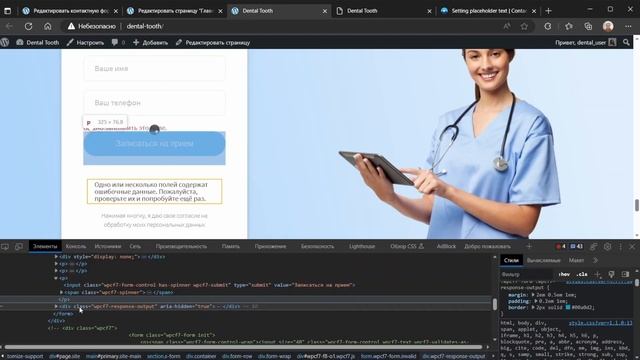
Task: Open browser settings and more menu
Action: coord(628,26)
